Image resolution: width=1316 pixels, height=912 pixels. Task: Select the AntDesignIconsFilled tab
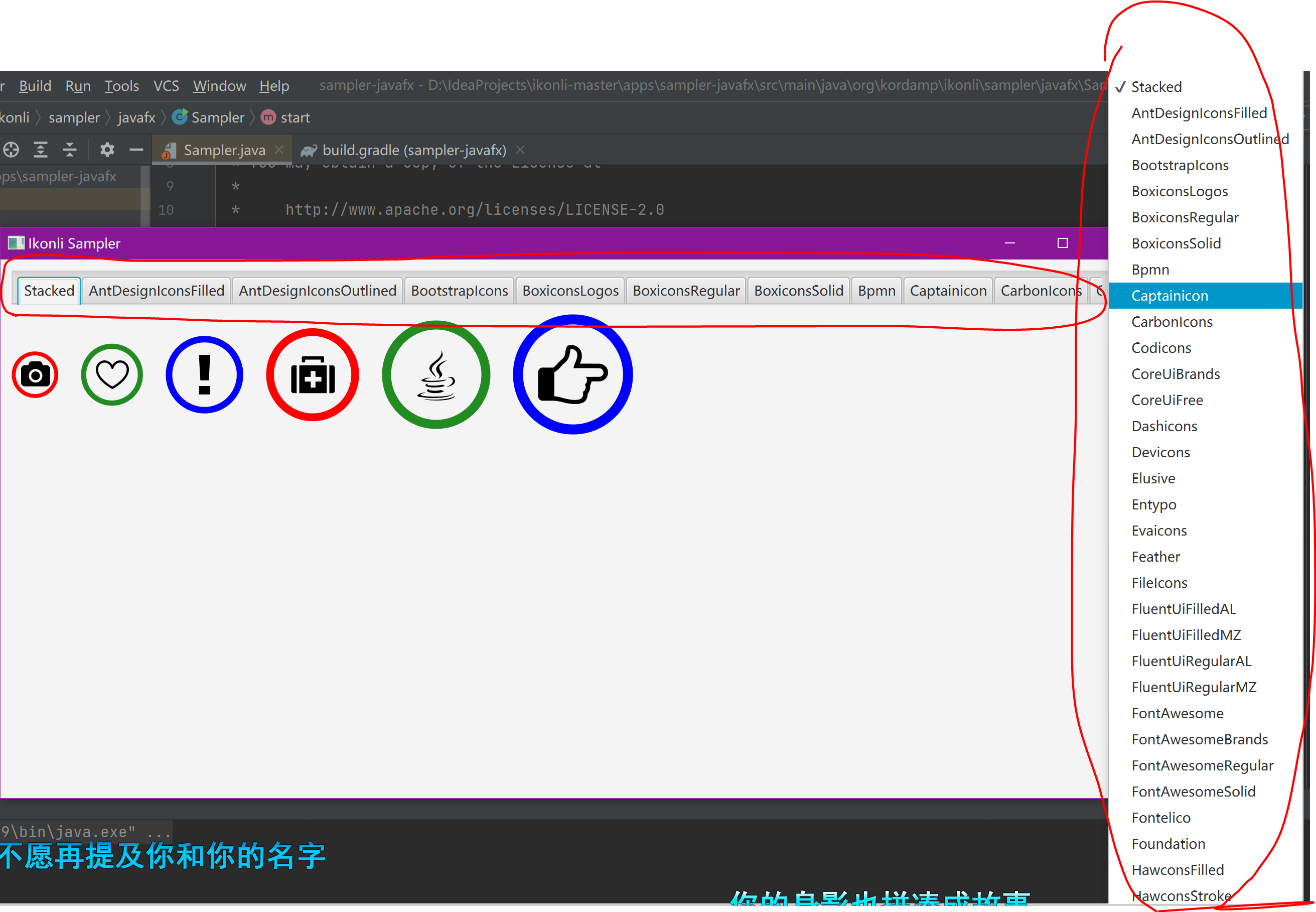157,290
